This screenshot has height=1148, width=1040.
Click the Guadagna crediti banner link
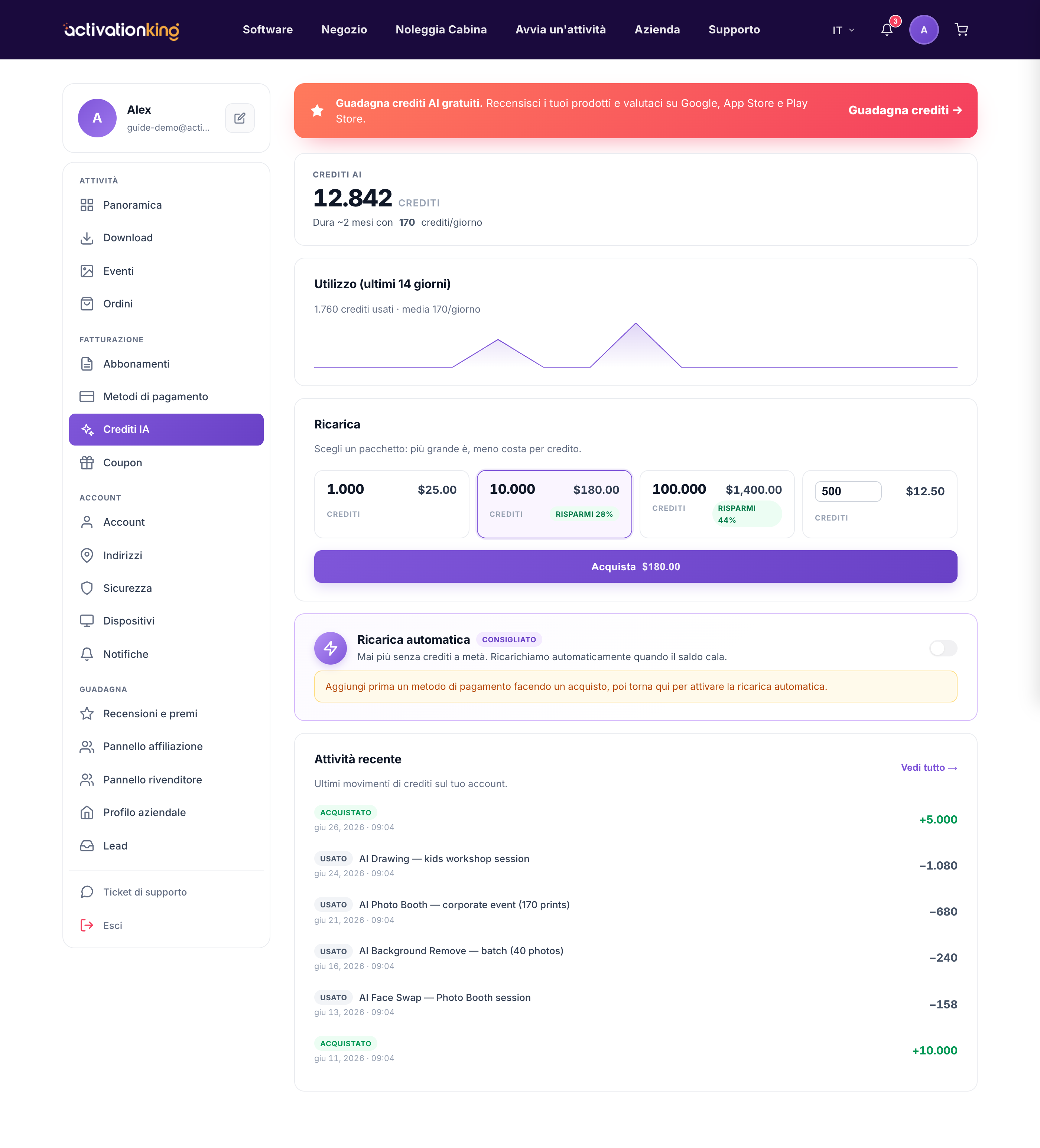[x=905, y=111]
